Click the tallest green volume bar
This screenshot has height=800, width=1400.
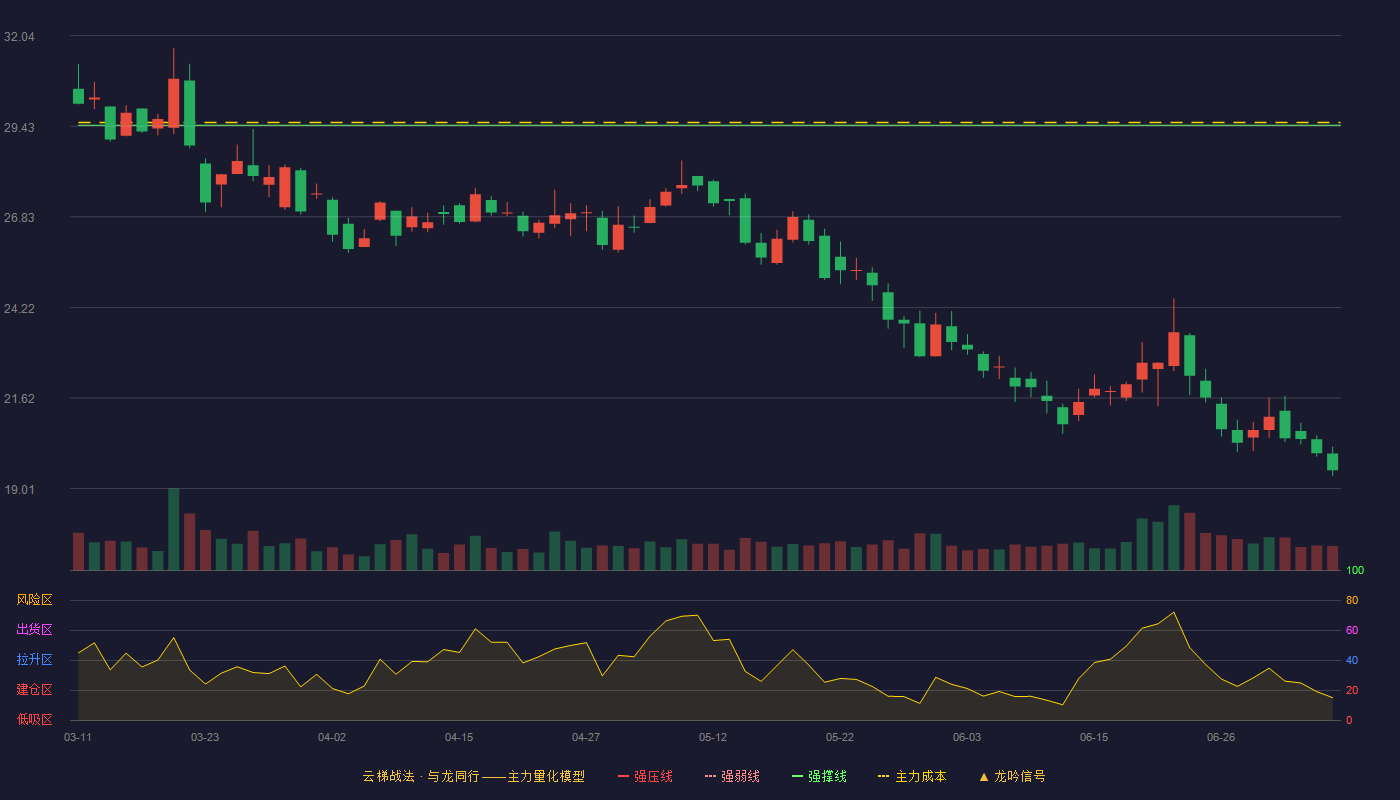coord(174,529)
